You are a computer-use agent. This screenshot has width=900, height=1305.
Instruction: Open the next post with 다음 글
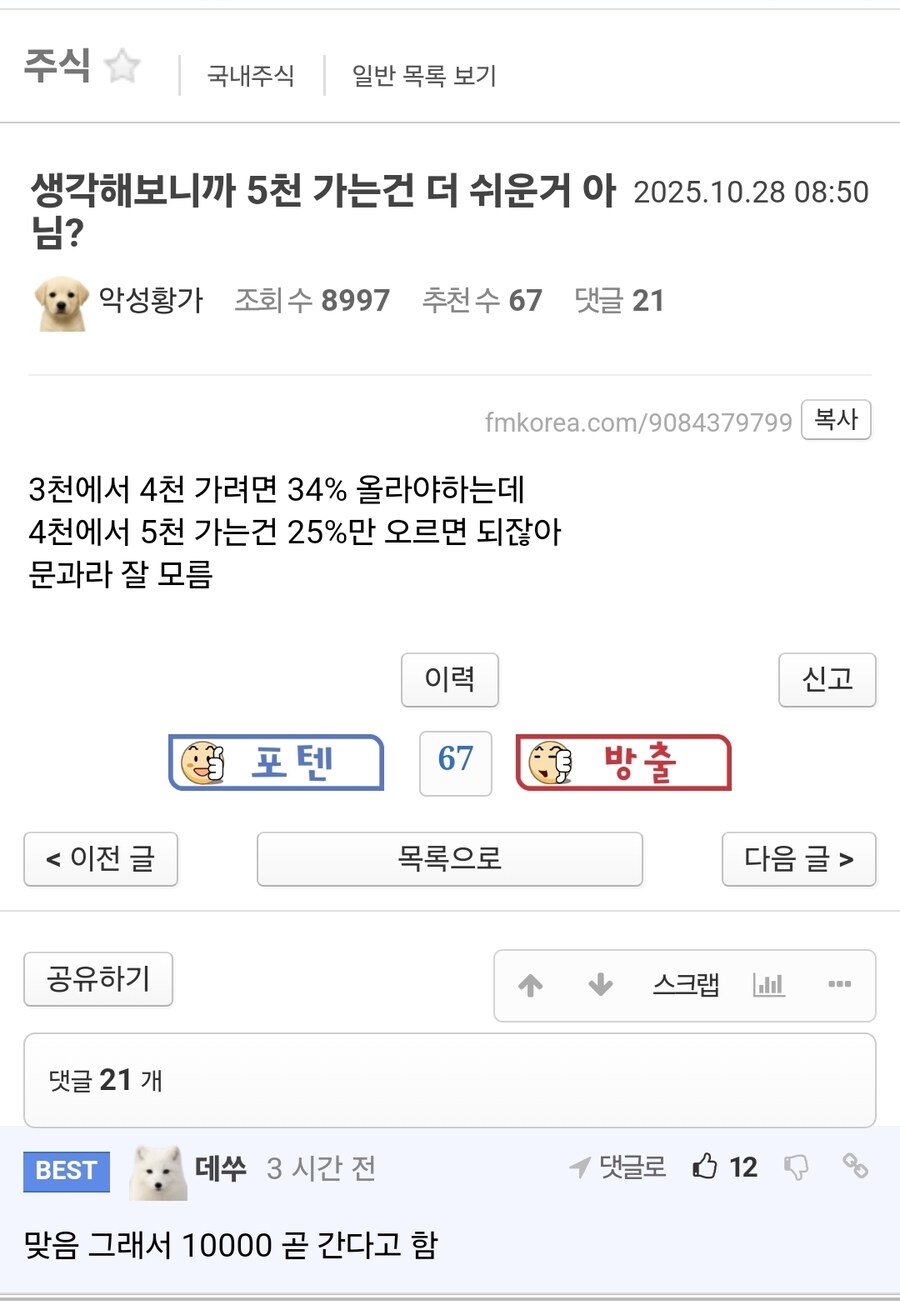[x=798, y=859]
